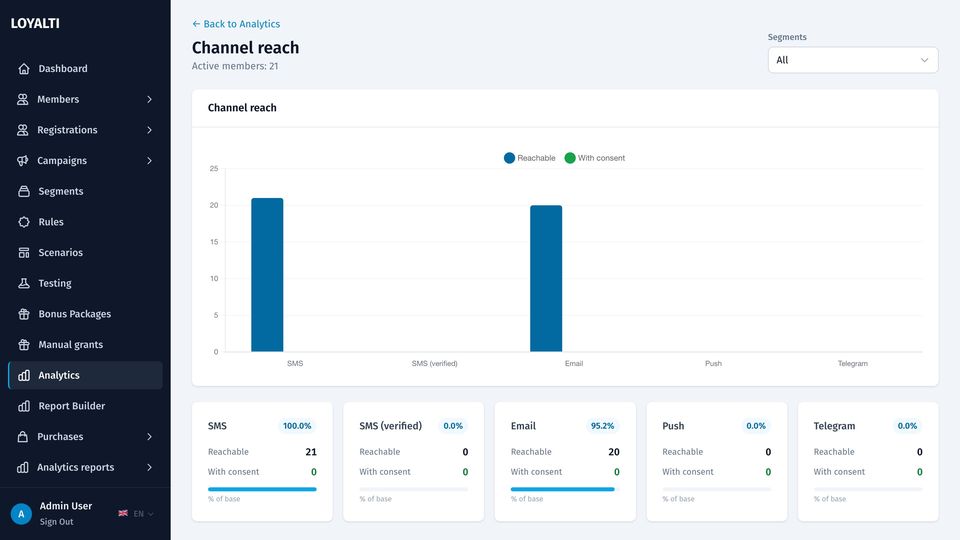This screenshot has width=960, height=540.
Task: Navigate to Report Builder
Action: coord(85,406)
